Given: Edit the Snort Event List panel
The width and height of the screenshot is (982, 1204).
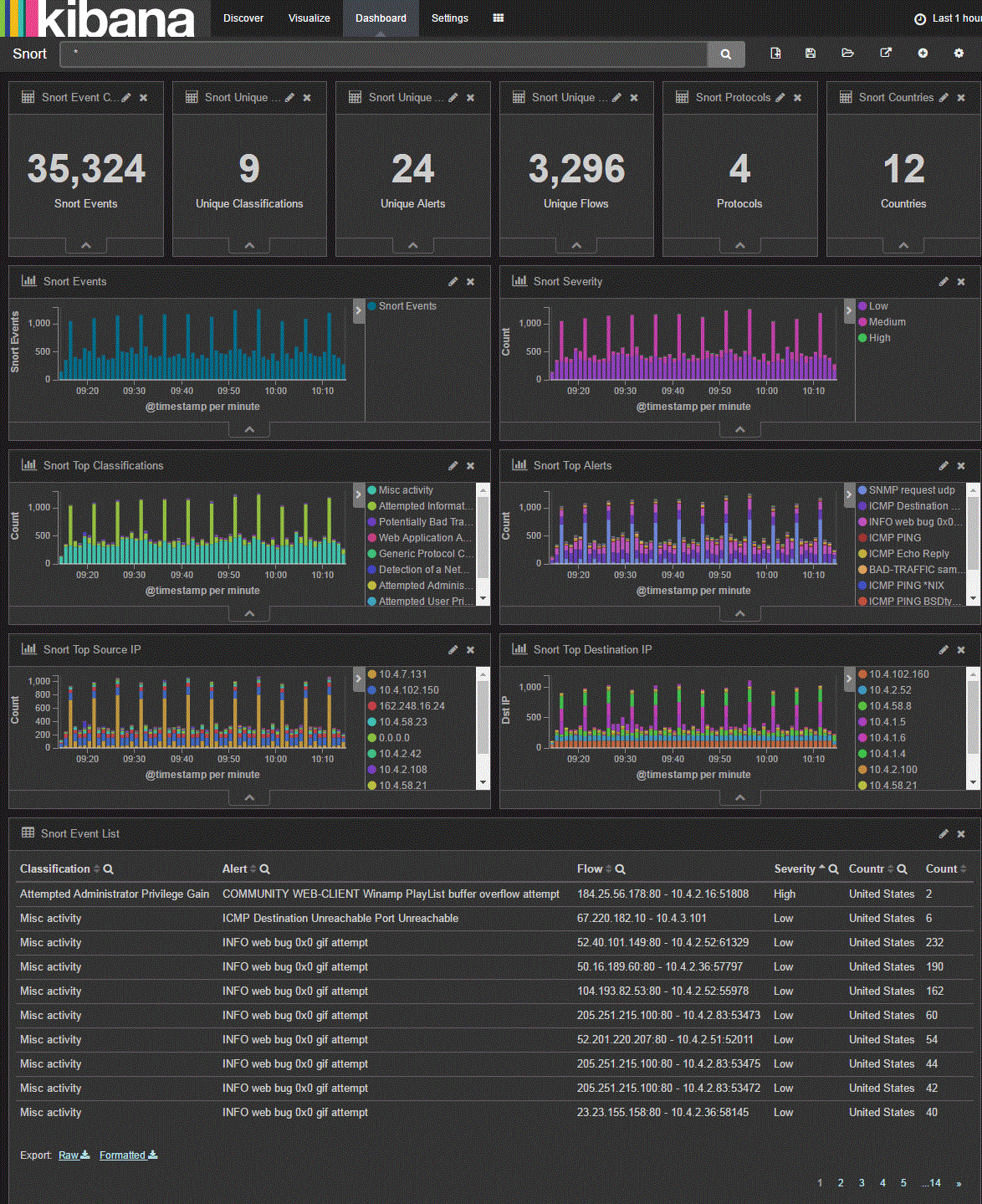Looking at the screenshot, I should click(x=944, y=834).
